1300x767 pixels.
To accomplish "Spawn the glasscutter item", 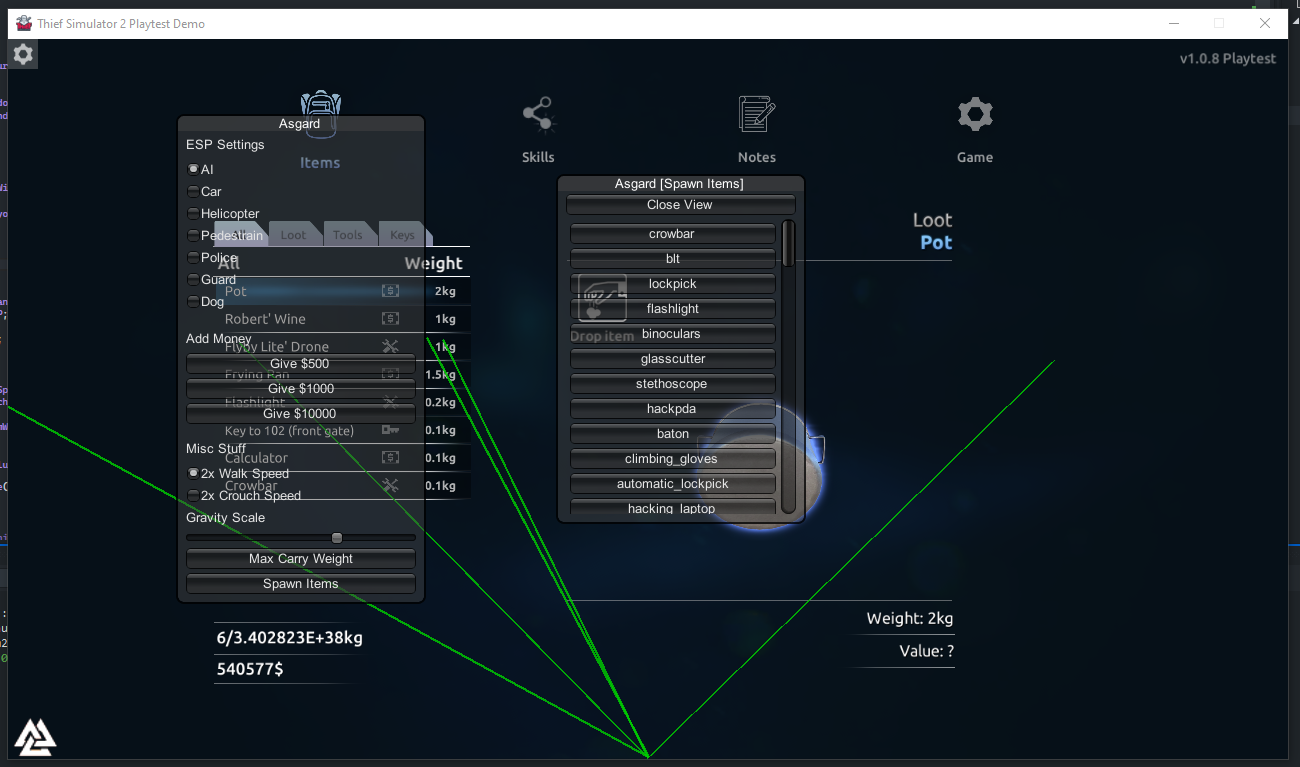I will 672,359.
